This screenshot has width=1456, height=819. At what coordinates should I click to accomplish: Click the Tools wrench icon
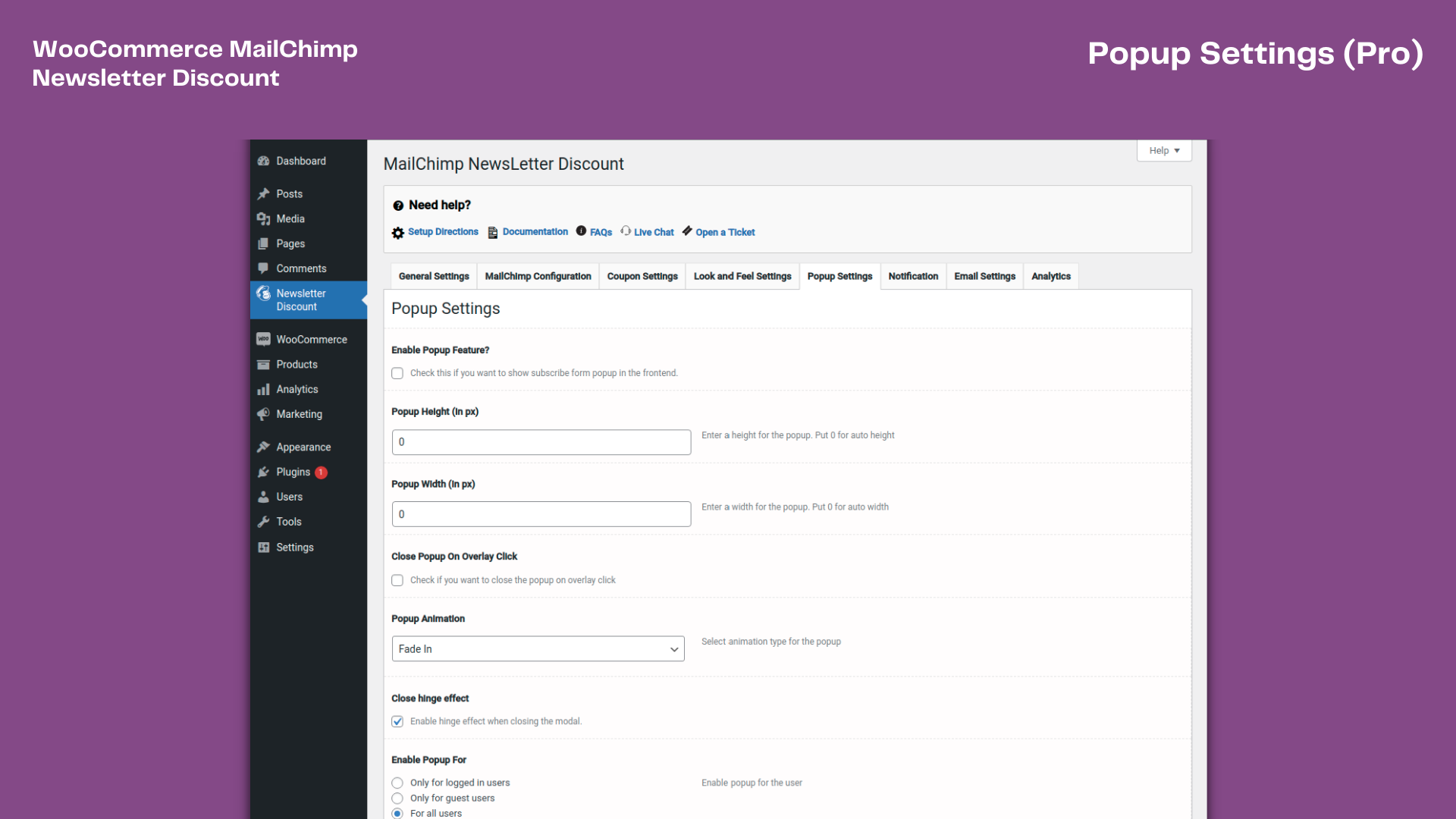(x=263, y=522)
